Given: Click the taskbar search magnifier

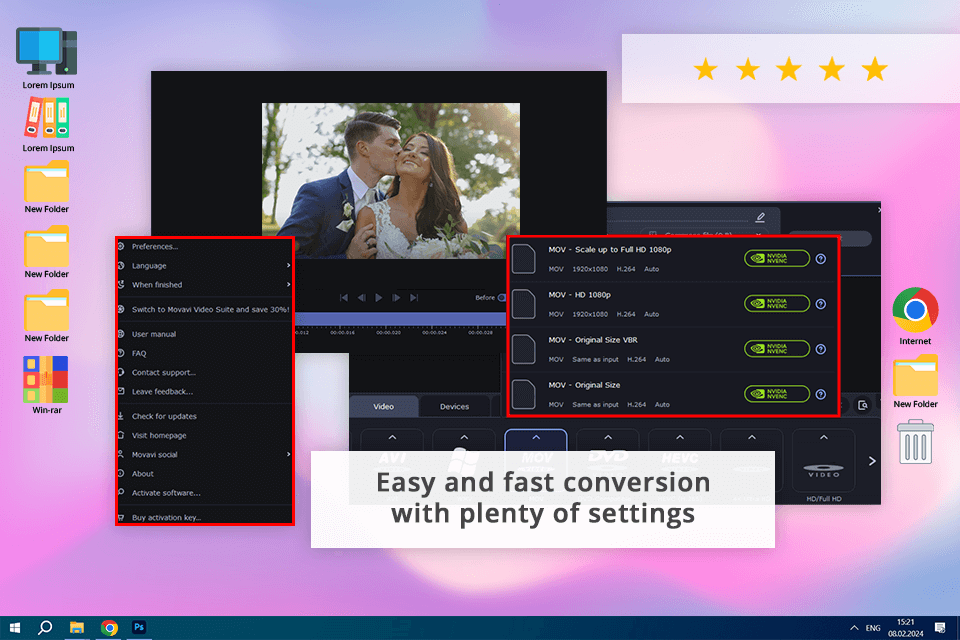Looking at the screenshot, I should (x=45, y=628).
